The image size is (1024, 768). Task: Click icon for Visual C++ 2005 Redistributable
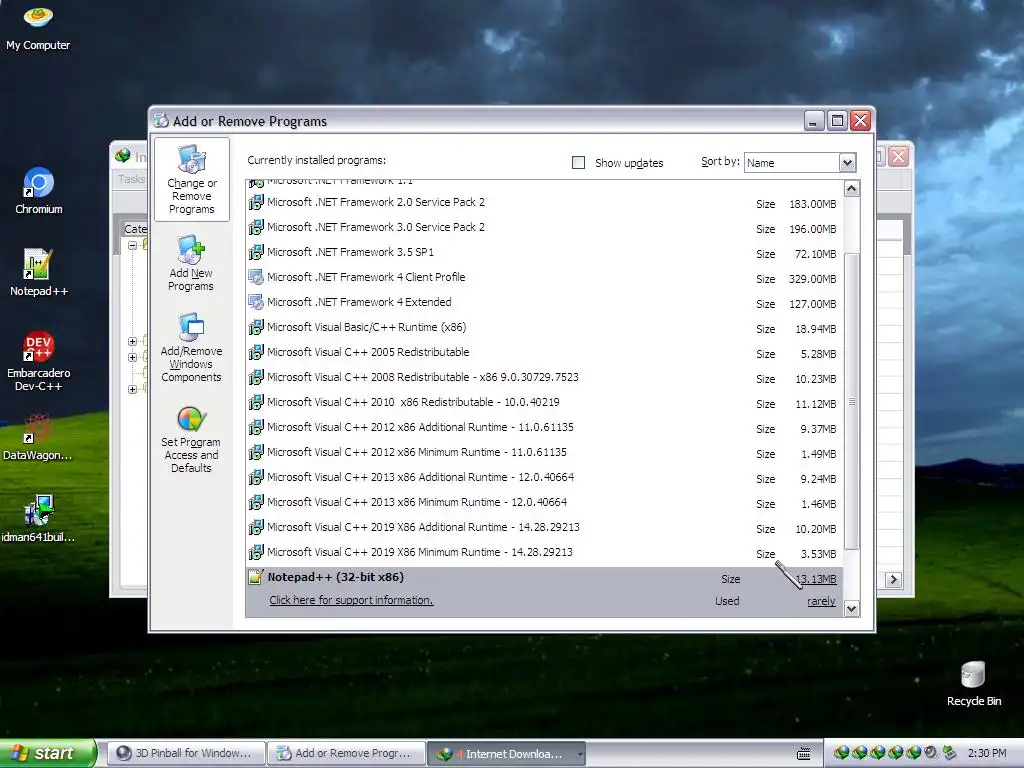(256, 352)
